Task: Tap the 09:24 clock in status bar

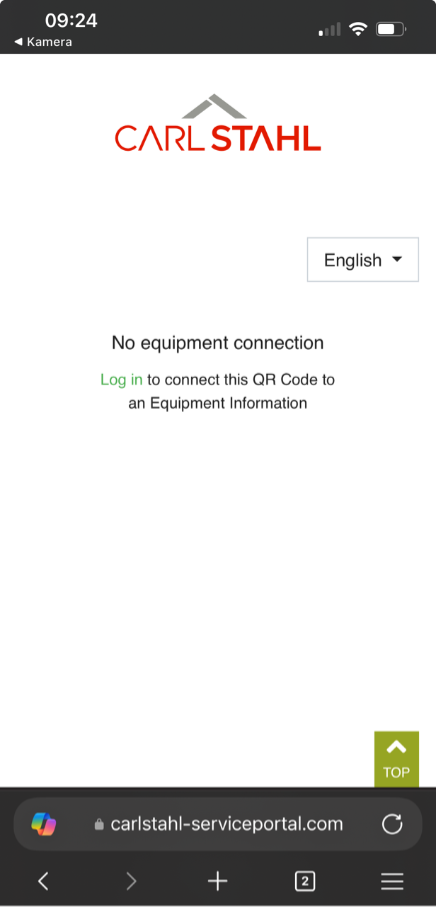Action: pyautogui.click(x=71, y=21)
